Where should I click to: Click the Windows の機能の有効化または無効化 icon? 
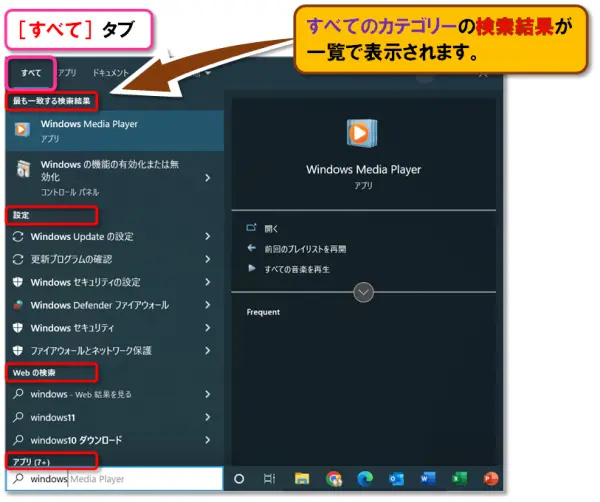[23, 169]
